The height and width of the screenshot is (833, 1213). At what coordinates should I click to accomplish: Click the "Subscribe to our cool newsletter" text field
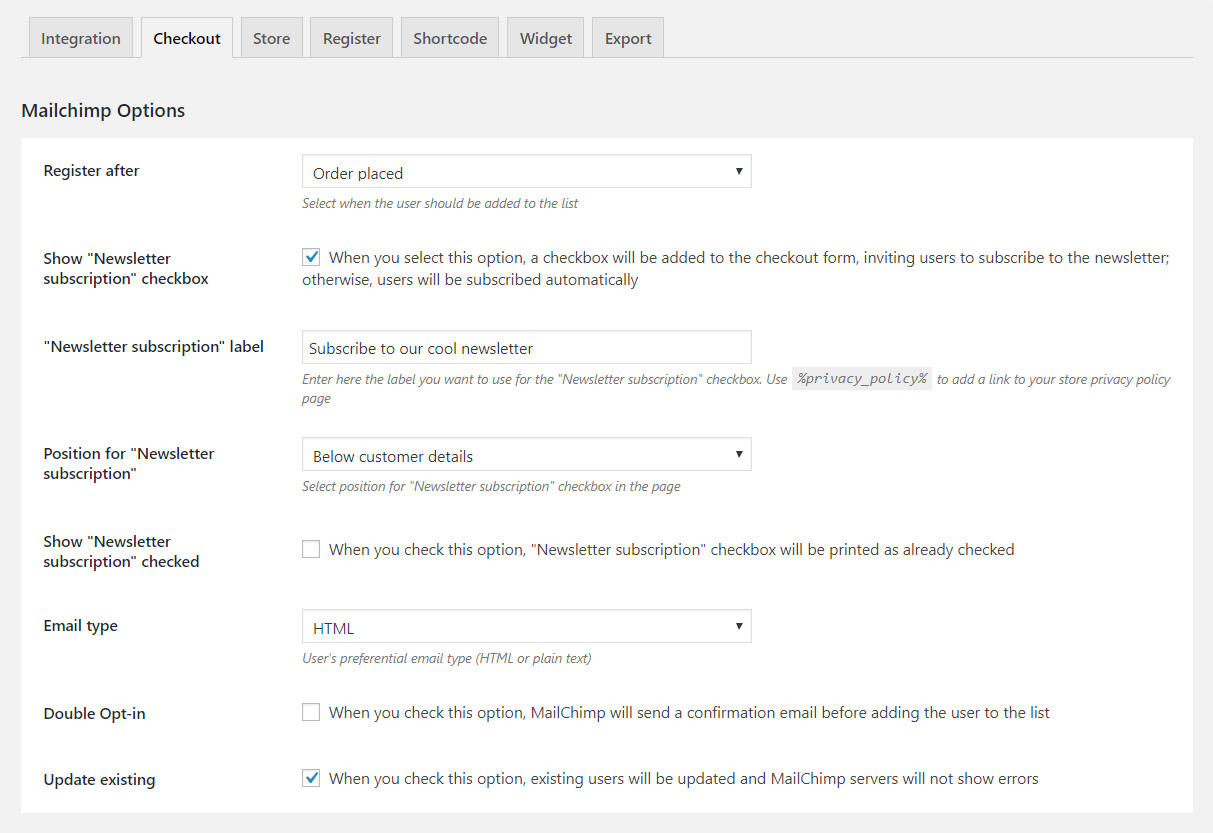526,348
